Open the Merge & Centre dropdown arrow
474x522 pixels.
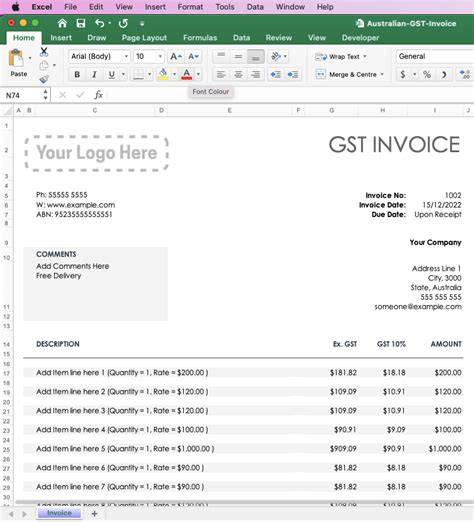coord(382,74)
